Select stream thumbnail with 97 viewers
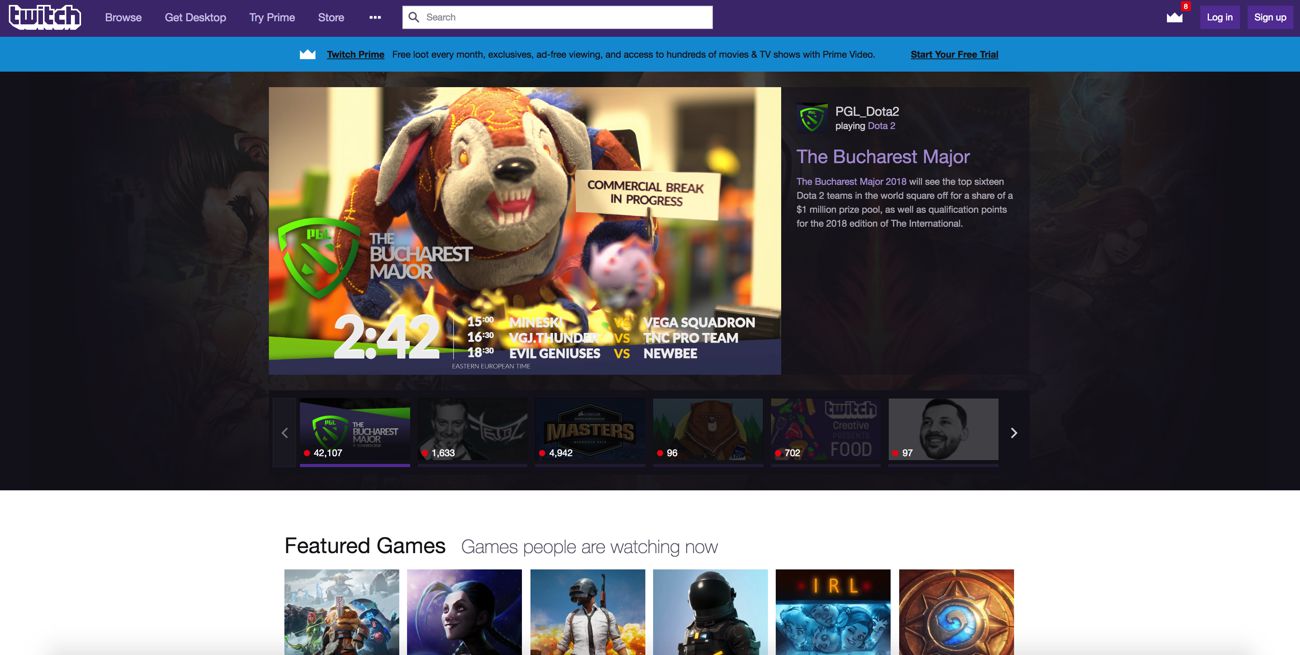Image resolution: width=1300 pixels, height=655 pixels. (x=943, y=430)
